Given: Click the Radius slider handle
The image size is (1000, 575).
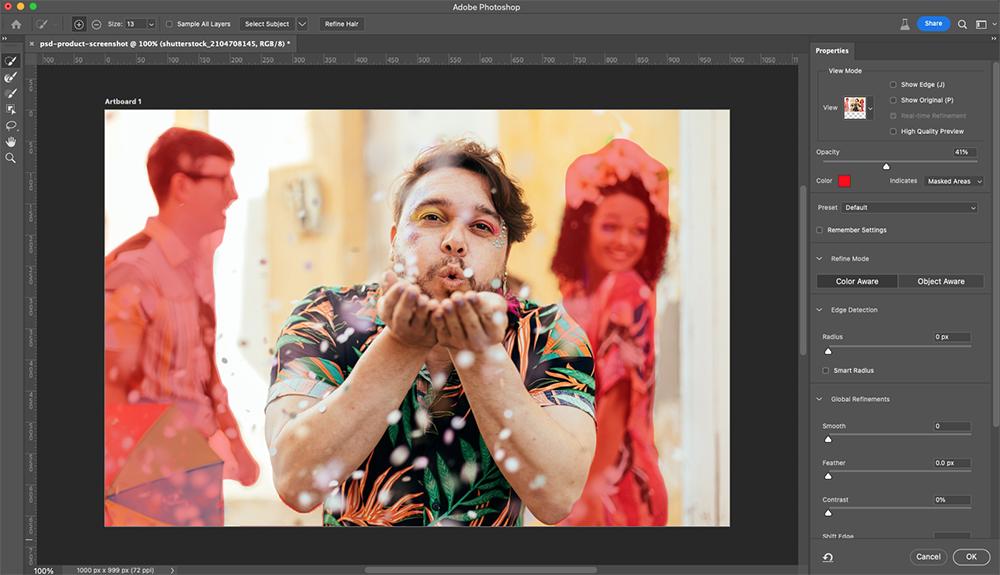Looking at the screenshot, I should pos(828,351).
